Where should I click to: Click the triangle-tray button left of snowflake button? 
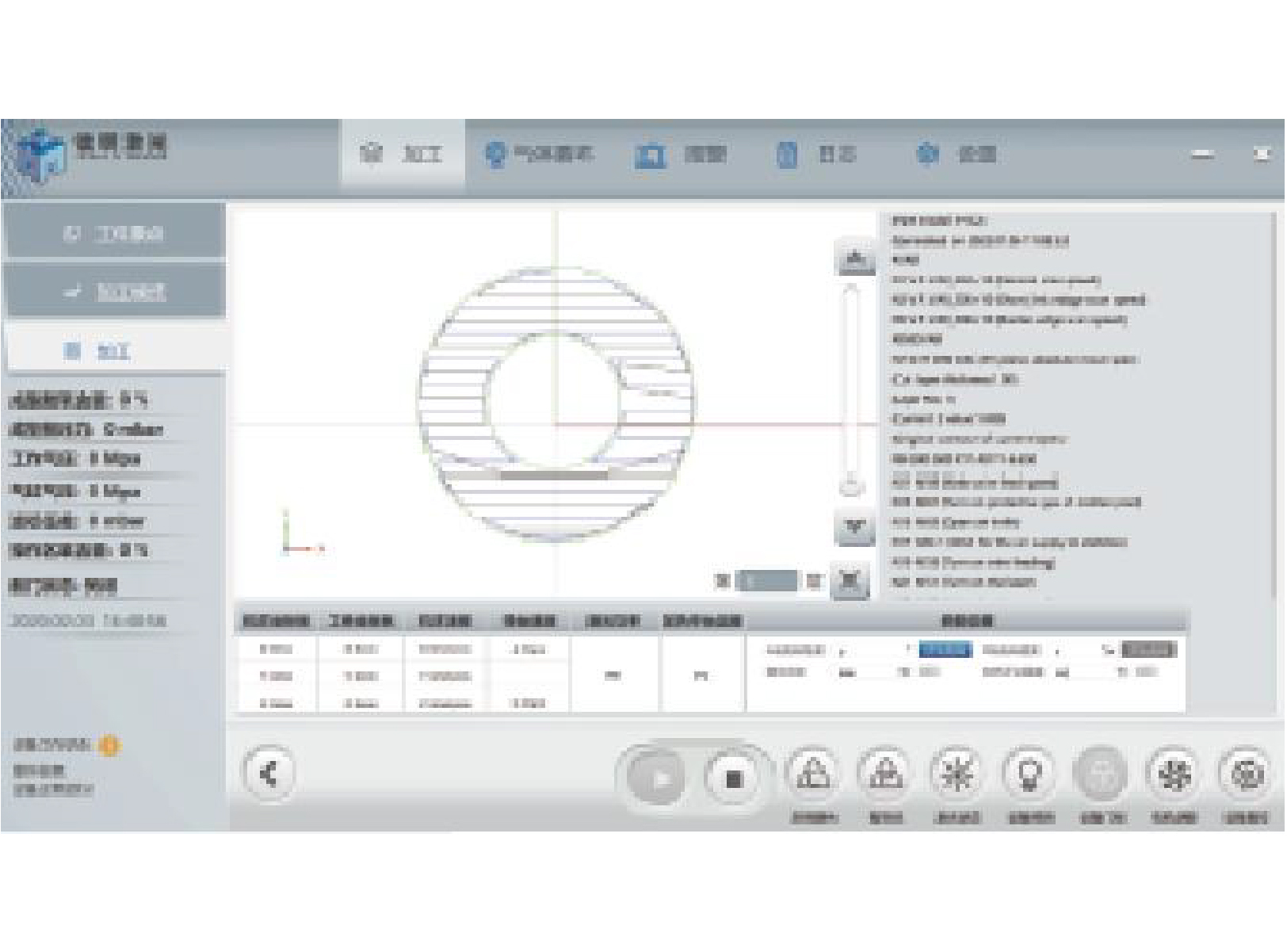884,773
